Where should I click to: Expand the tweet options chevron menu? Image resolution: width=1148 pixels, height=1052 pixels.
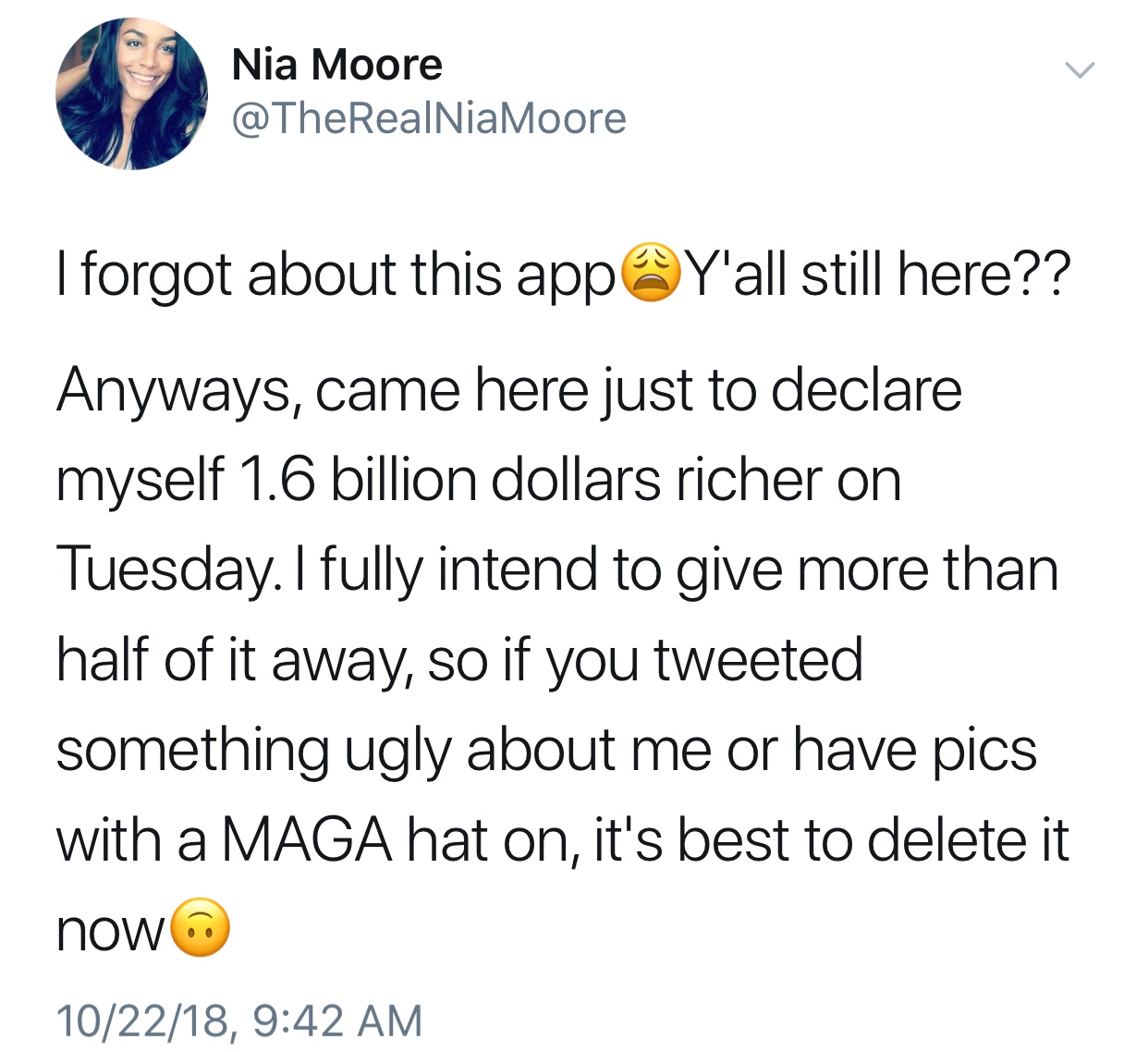tap(1080, 70)
